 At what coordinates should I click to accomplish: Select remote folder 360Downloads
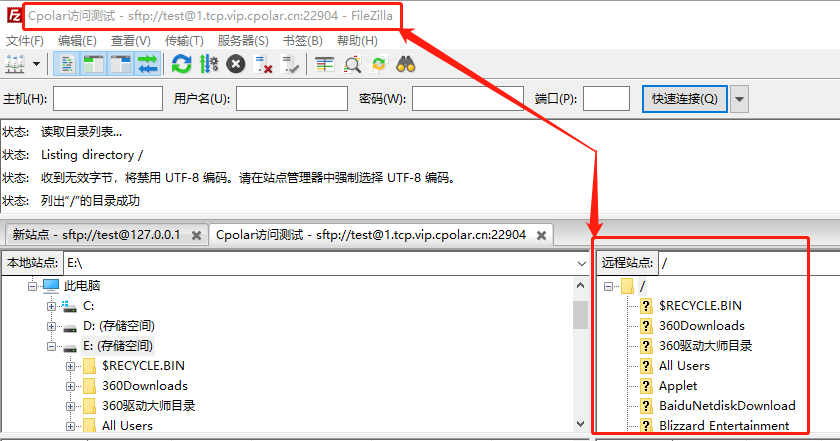702,325
